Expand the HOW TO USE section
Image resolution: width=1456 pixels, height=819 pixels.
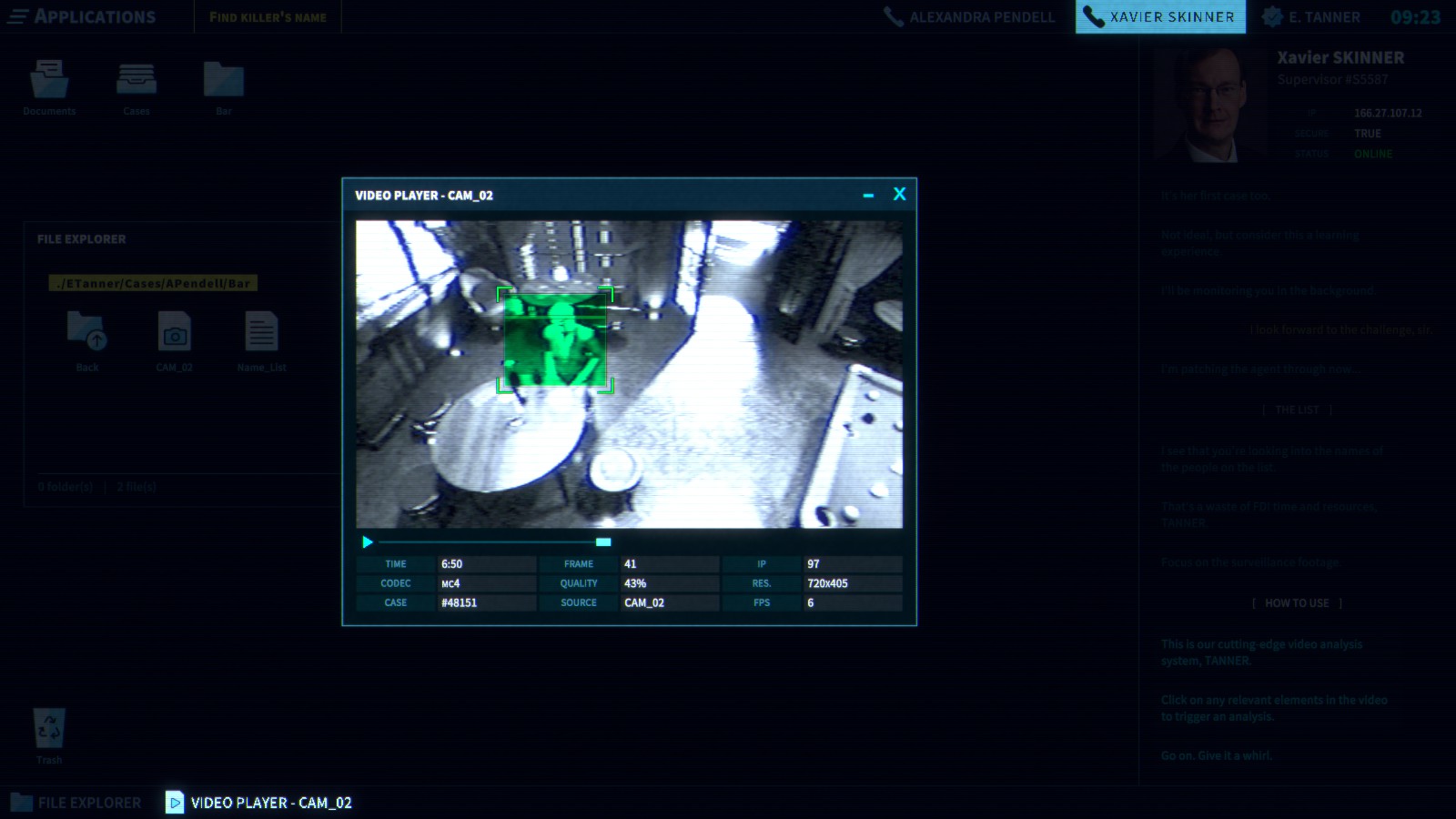coord(1296,602)
